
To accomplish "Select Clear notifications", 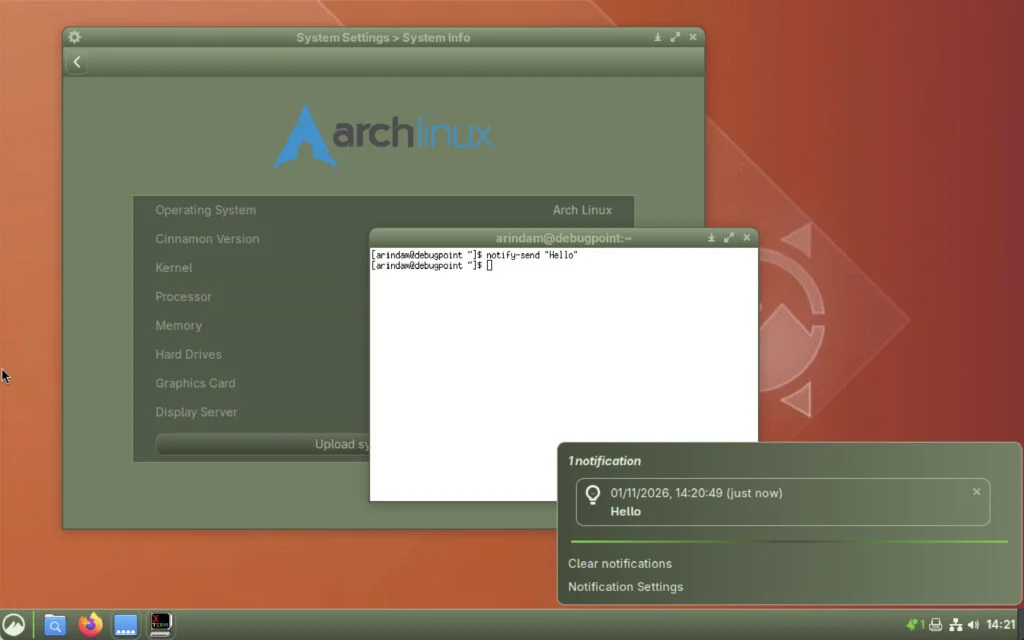I will pos(620,563).
